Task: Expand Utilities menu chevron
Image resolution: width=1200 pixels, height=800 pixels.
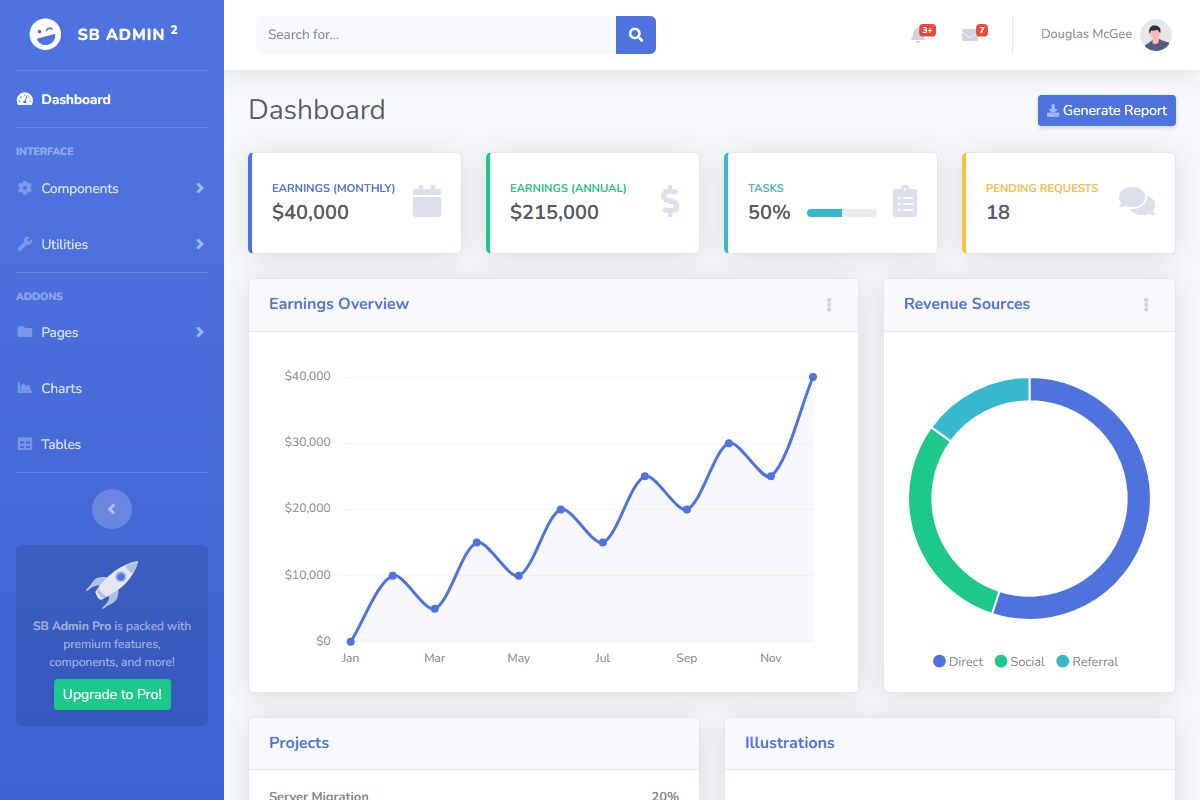Action: pyautogui.click(x=200, y=244)
